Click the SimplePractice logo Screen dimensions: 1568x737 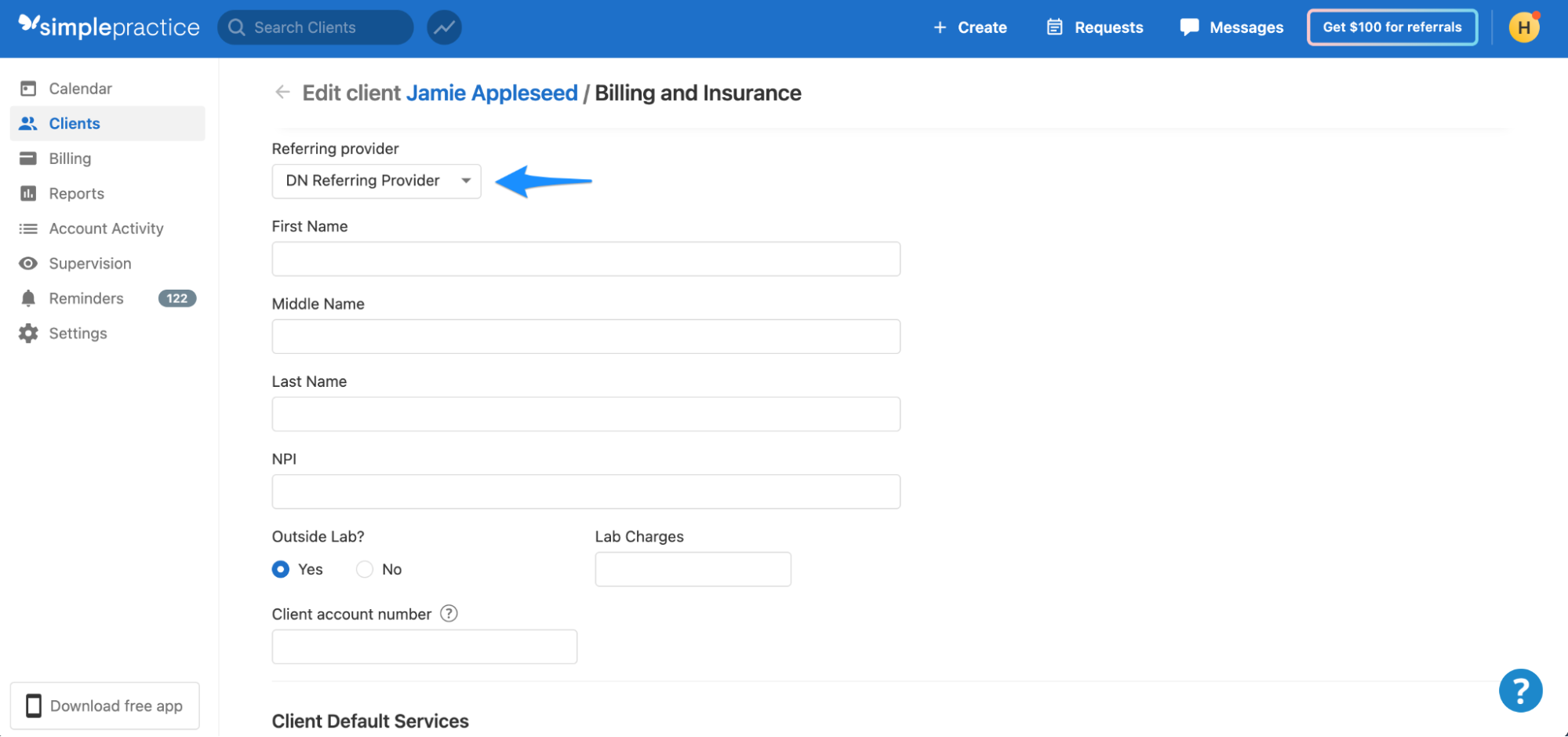(109, 27)
